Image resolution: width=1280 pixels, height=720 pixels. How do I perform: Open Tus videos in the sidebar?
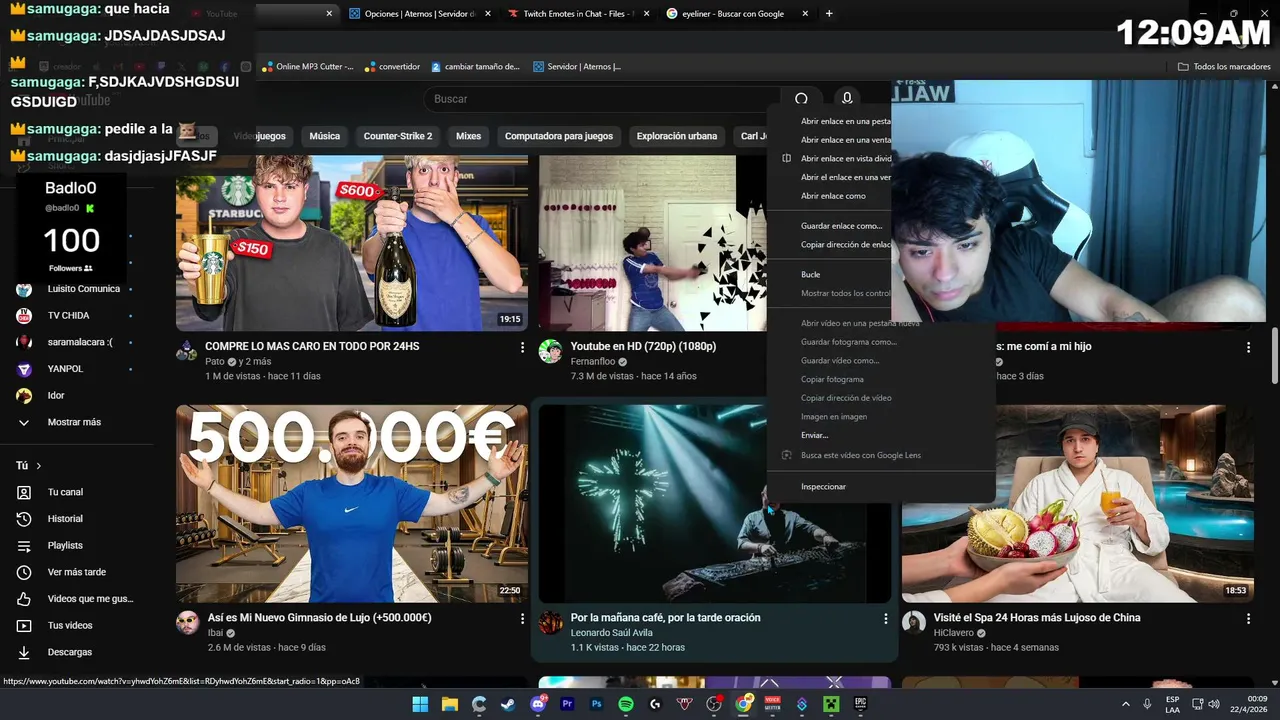click(x=70, y=626)
